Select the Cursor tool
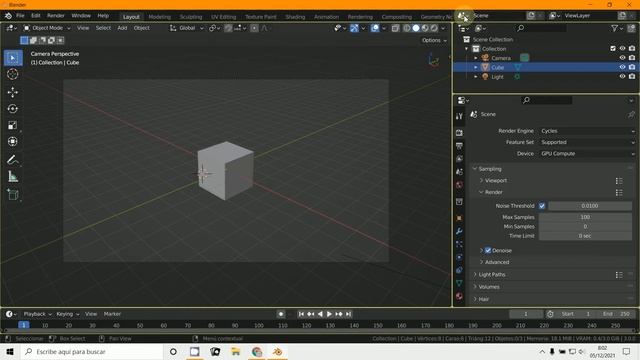This screenshot has width=640, height=360. [x=13, y=74]
